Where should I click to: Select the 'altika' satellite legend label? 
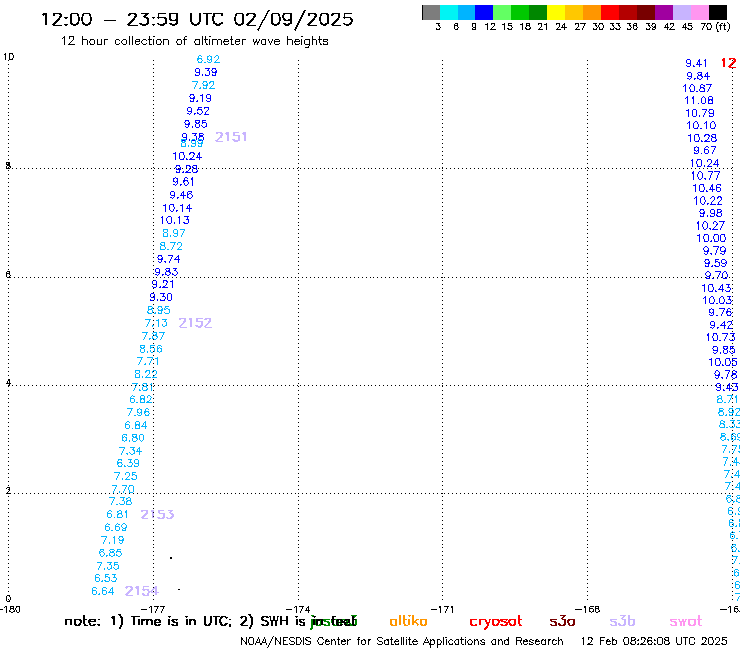[408, 621]
